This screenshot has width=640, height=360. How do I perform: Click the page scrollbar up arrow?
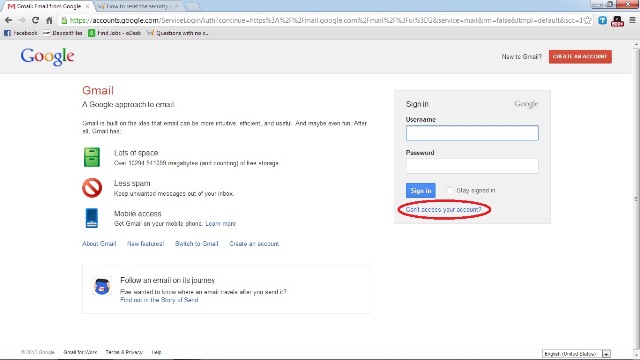(x=636, y=44)
